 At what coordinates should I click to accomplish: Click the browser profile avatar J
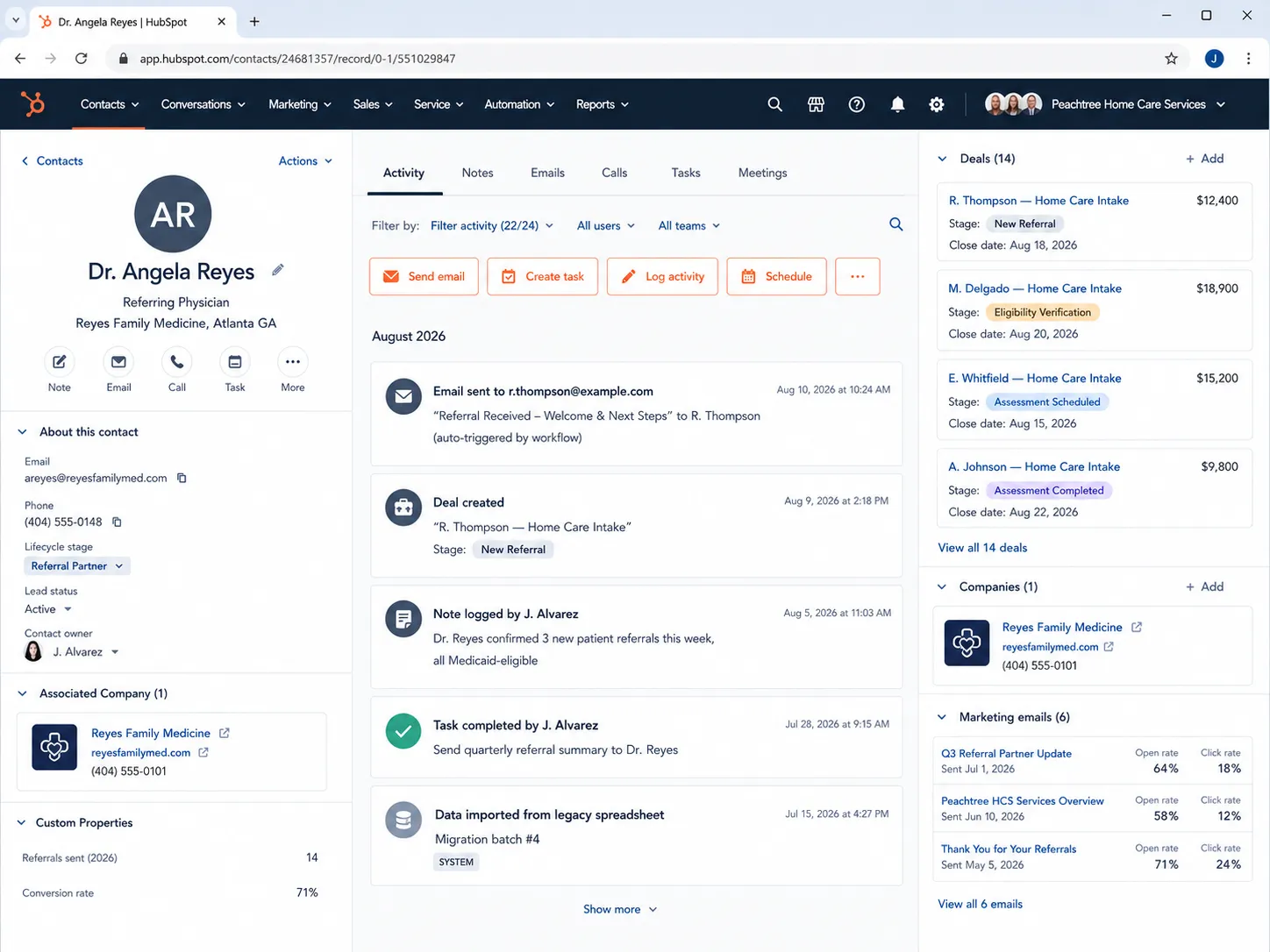click(1214, 59)
